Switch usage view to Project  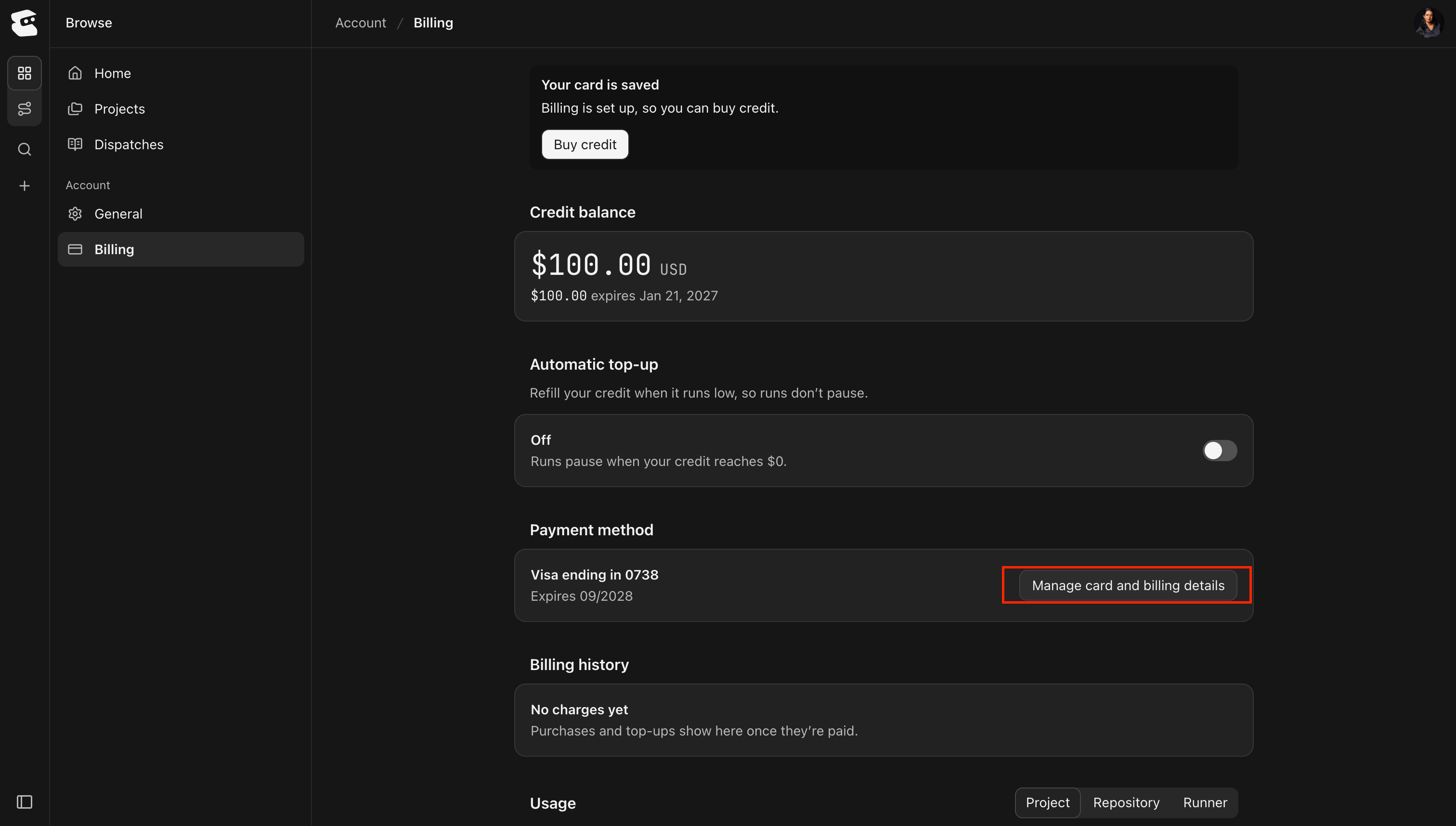(1047, 802)
